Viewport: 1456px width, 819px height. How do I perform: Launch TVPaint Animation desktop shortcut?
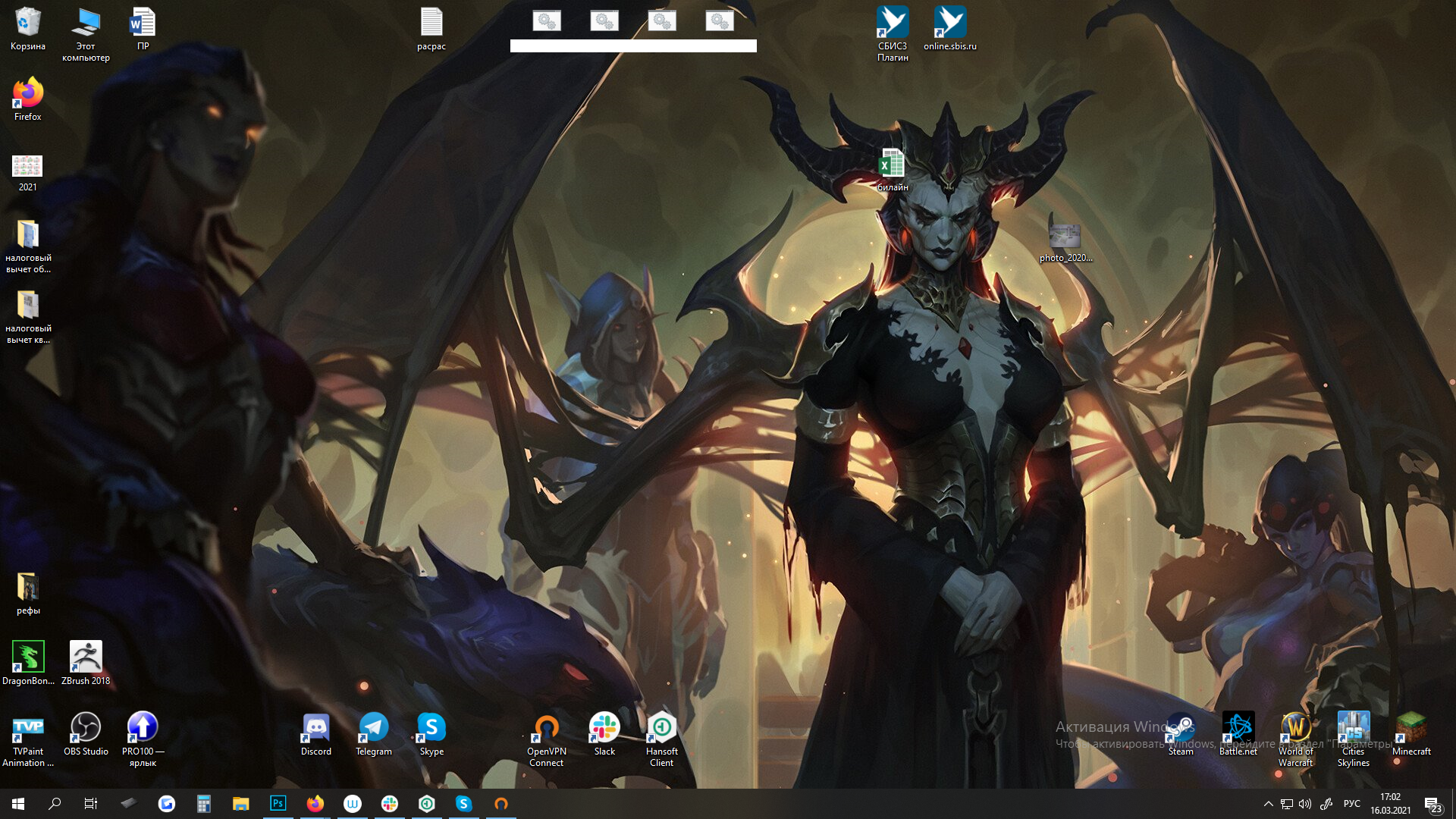pos(28,740)
